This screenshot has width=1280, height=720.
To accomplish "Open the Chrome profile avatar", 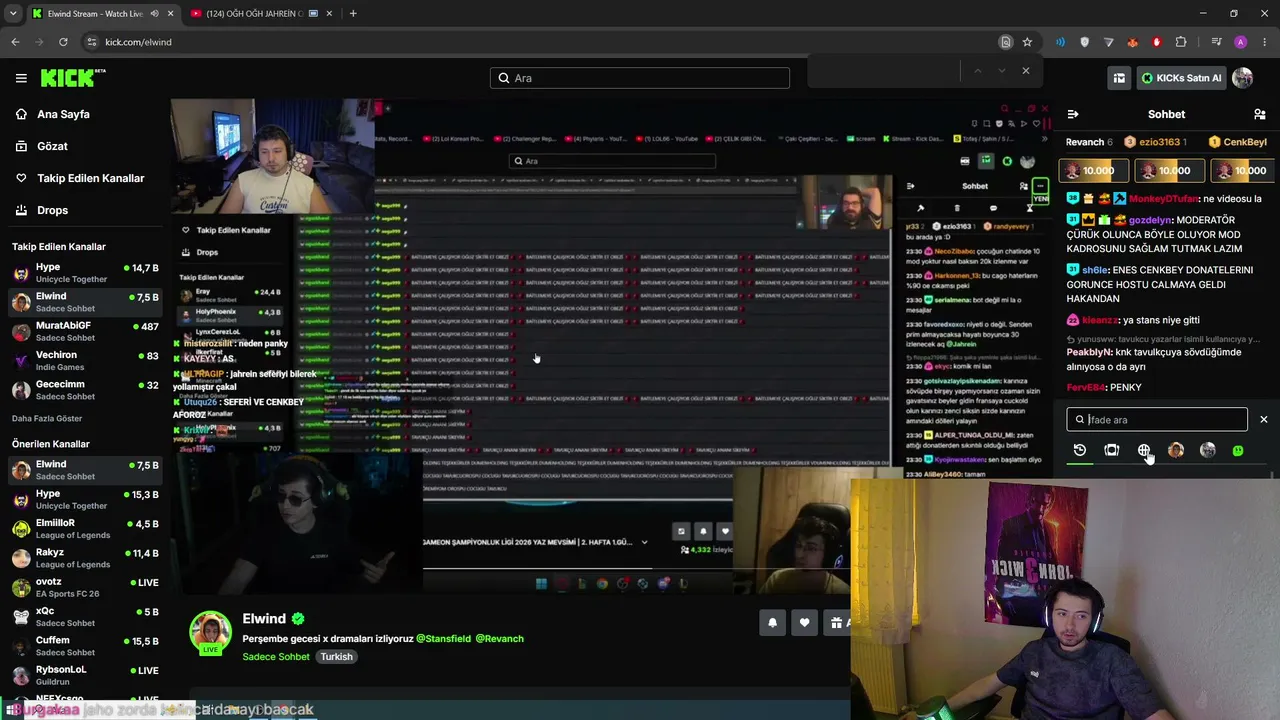I will (x=1241, y=42).
